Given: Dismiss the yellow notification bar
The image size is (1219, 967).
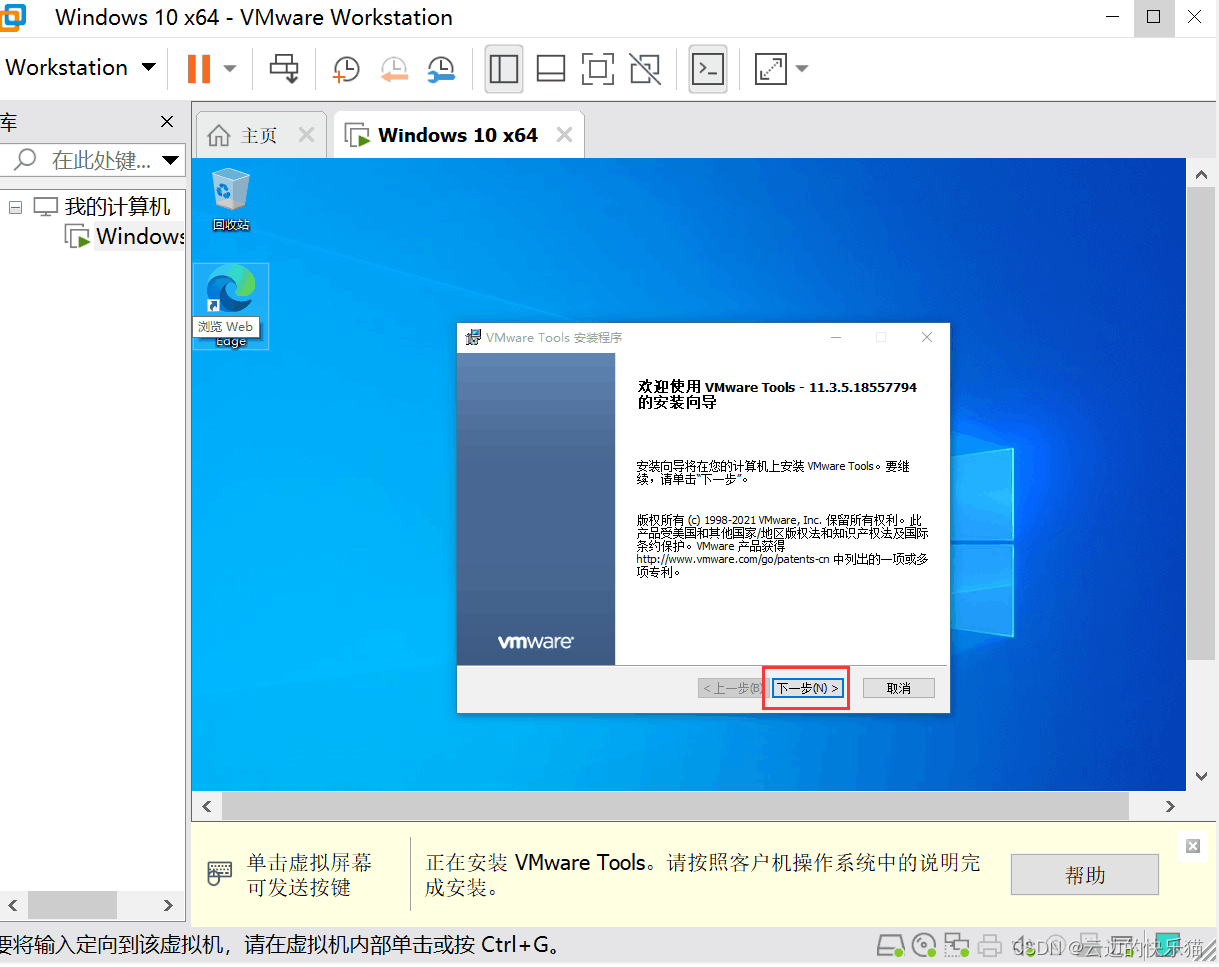Looking at the screenshot, I should [1192, 846].
